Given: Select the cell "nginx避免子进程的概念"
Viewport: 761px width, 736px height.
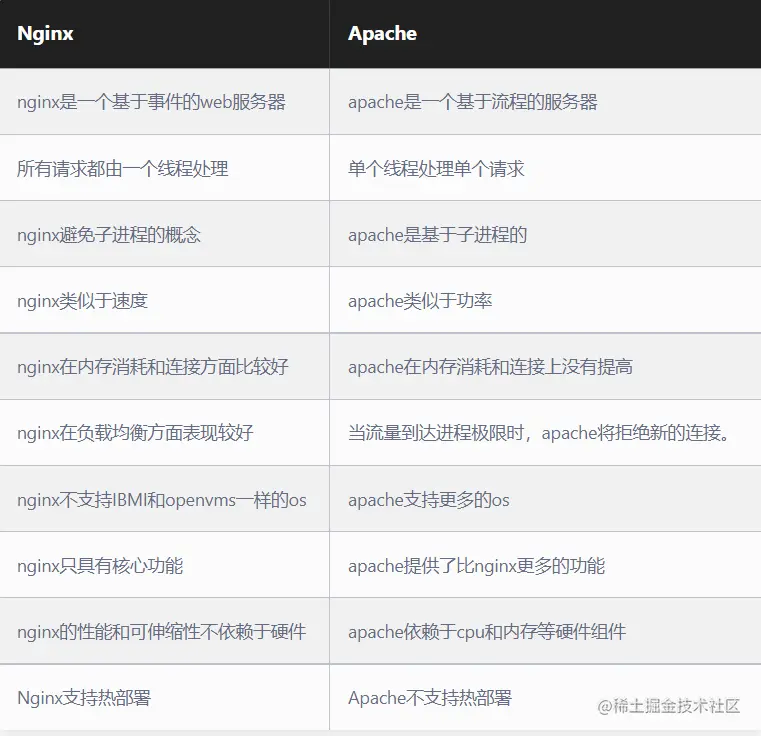Looking at the screenshot, I should 165,234.
